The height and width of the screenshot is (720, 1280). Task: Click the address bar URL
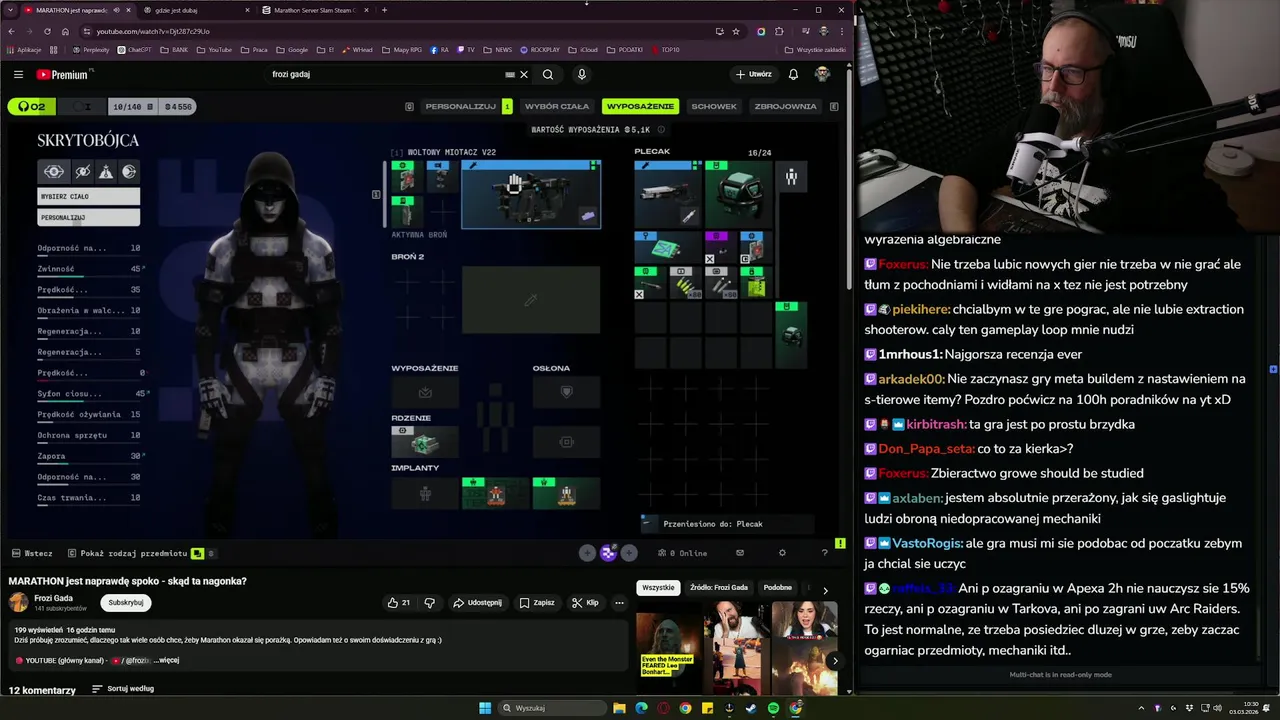[153, 31]
